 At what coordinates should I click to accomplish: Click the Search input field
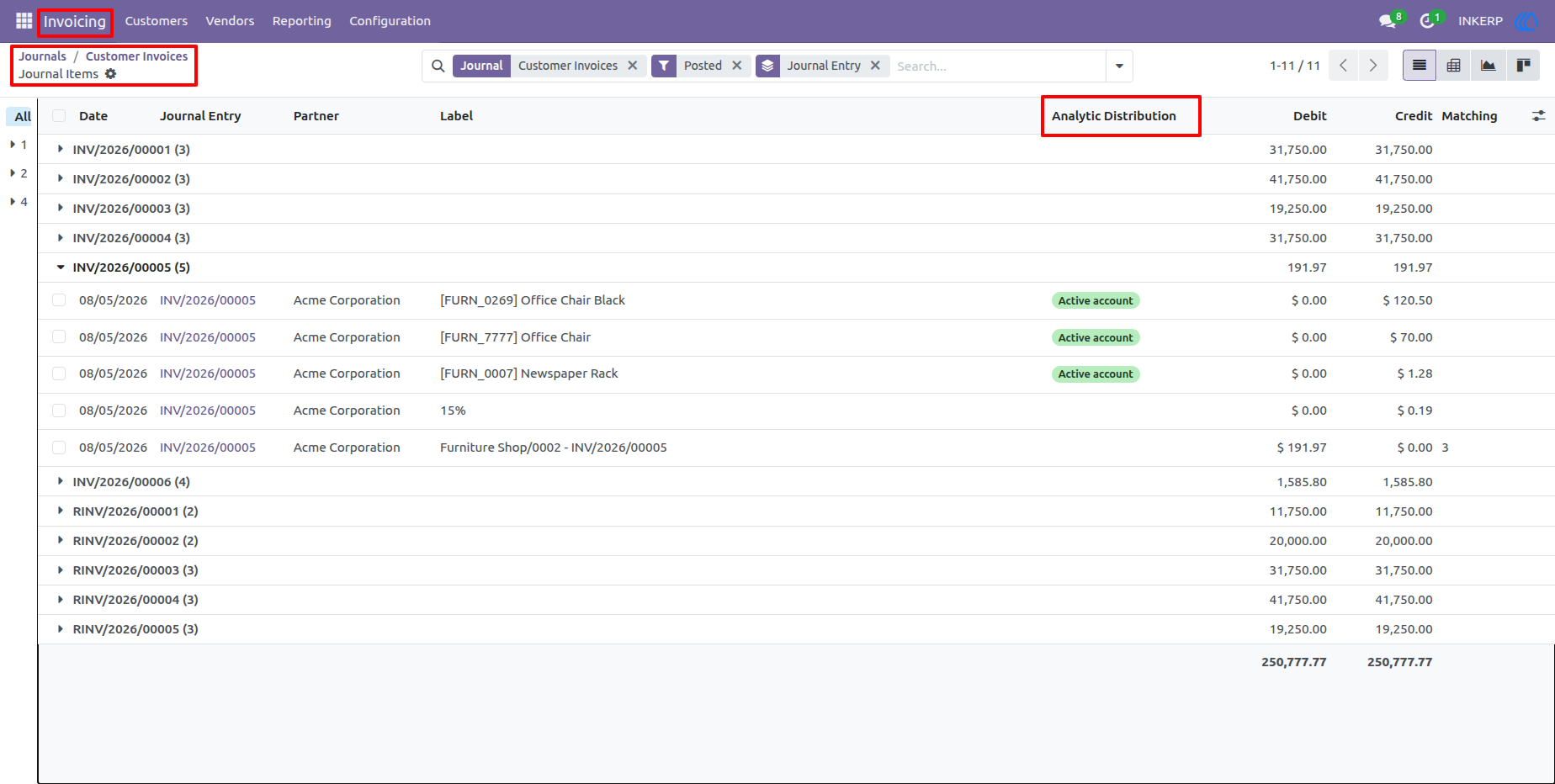tap(998, 66)
